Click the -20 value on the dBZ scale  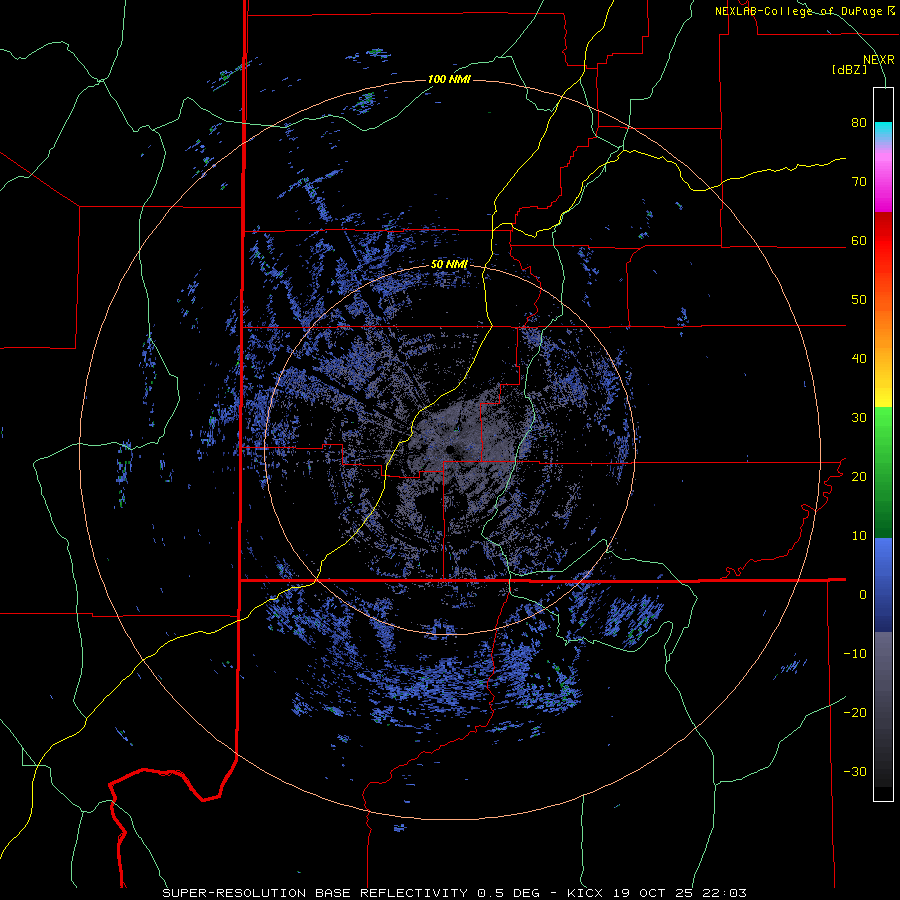[855, 713]
